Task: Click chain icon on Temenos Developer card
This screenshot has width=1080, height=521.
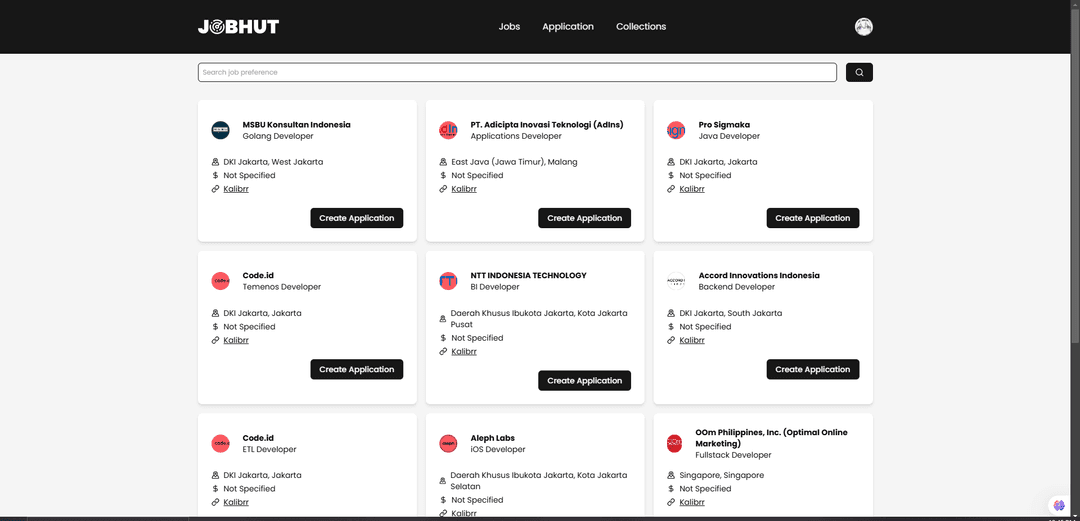Action: pos(215,340)
